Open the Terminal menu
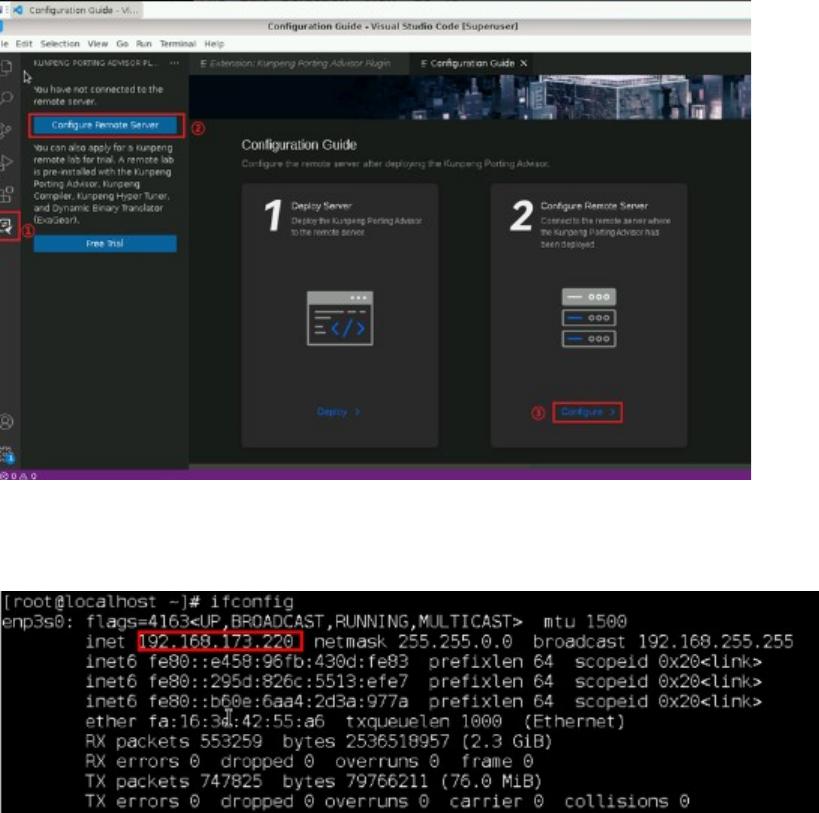The height and width of the screenshot is (813, 819). pos(178,44)
